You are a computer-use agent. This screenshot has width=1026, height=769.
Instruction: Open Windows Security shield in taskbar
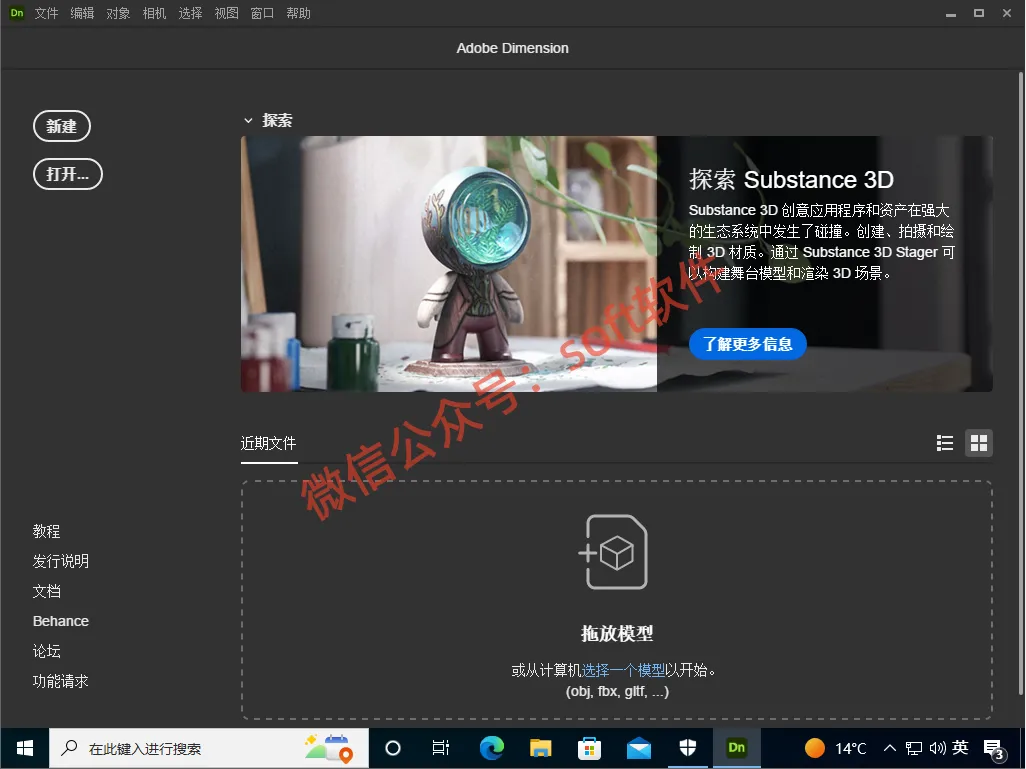(688, 748)
